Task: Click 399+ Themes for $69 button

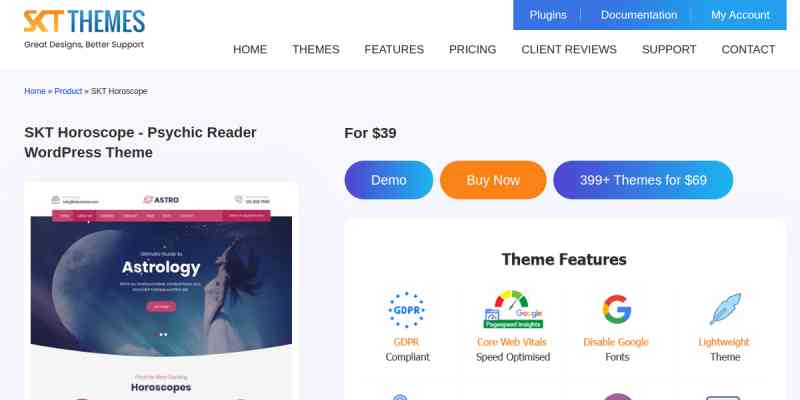Action: tap(643, 180)
